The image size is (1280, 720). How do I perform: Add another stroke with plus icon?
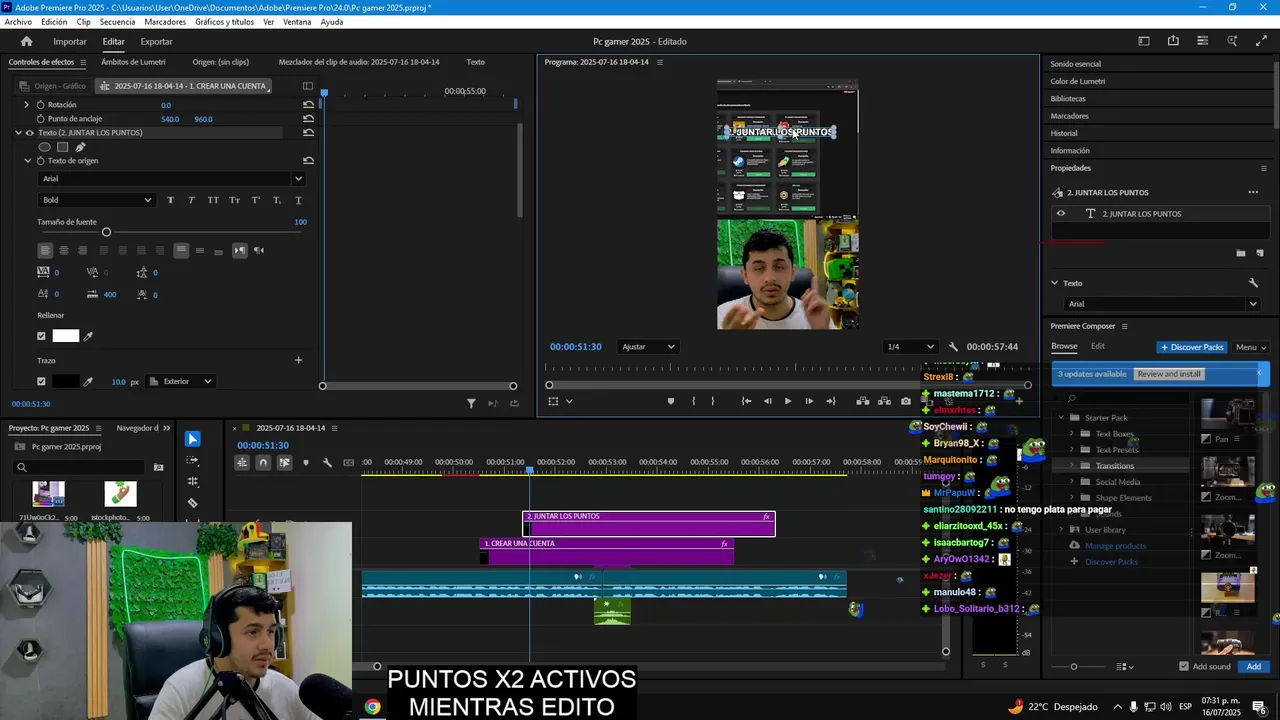(298, 360)
